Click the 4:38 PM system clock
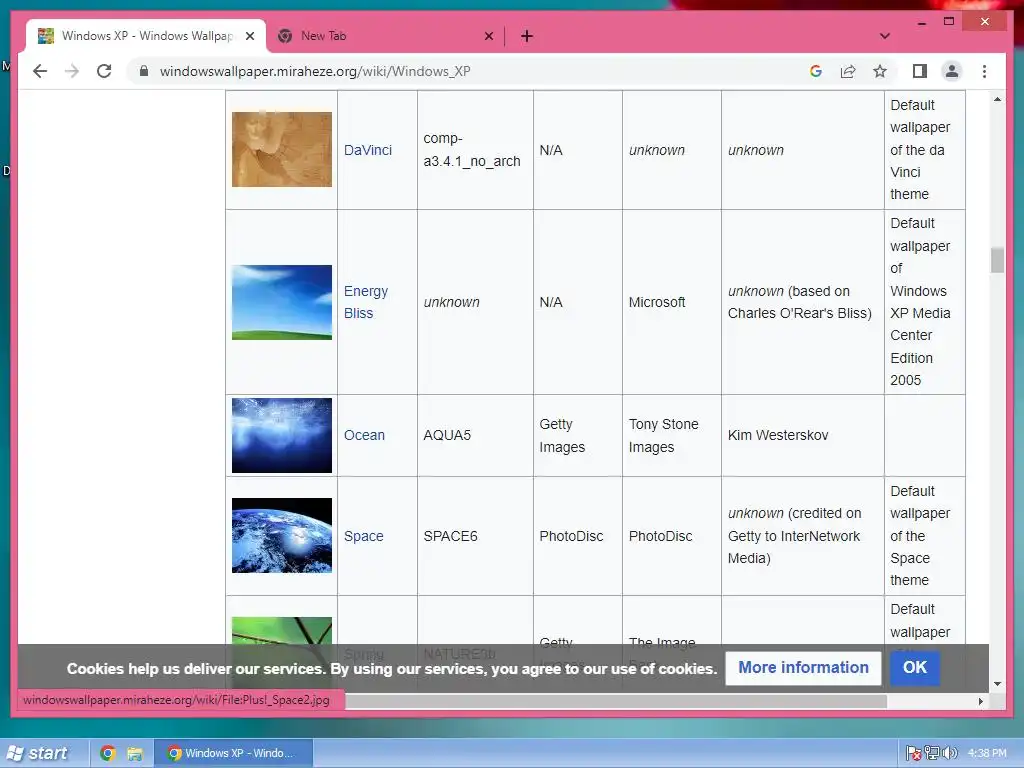The width and height of the screenshot is (1024, 768). pos(987,753)
